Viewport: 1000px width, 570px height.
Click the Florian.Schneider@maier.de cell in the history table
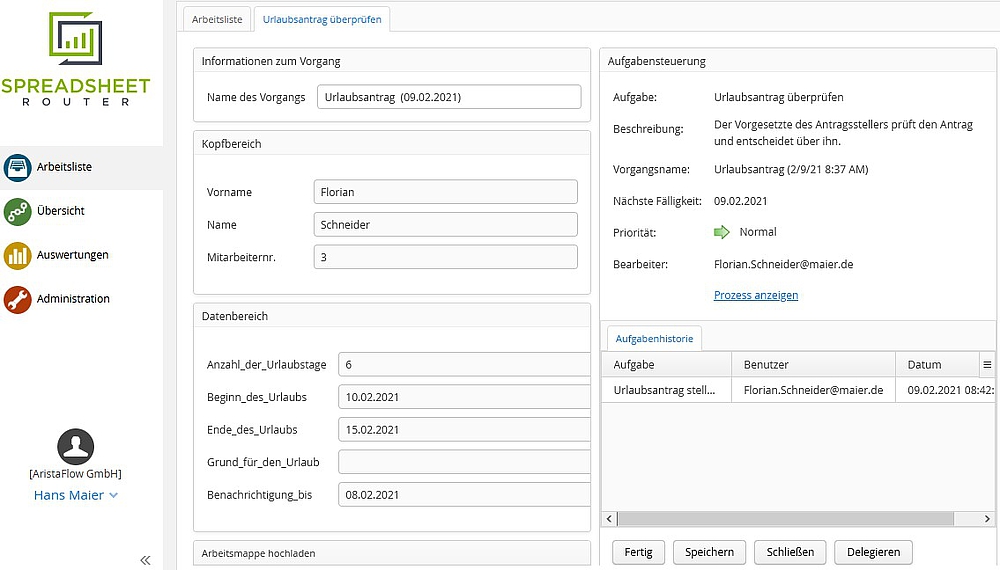(813, 390)
